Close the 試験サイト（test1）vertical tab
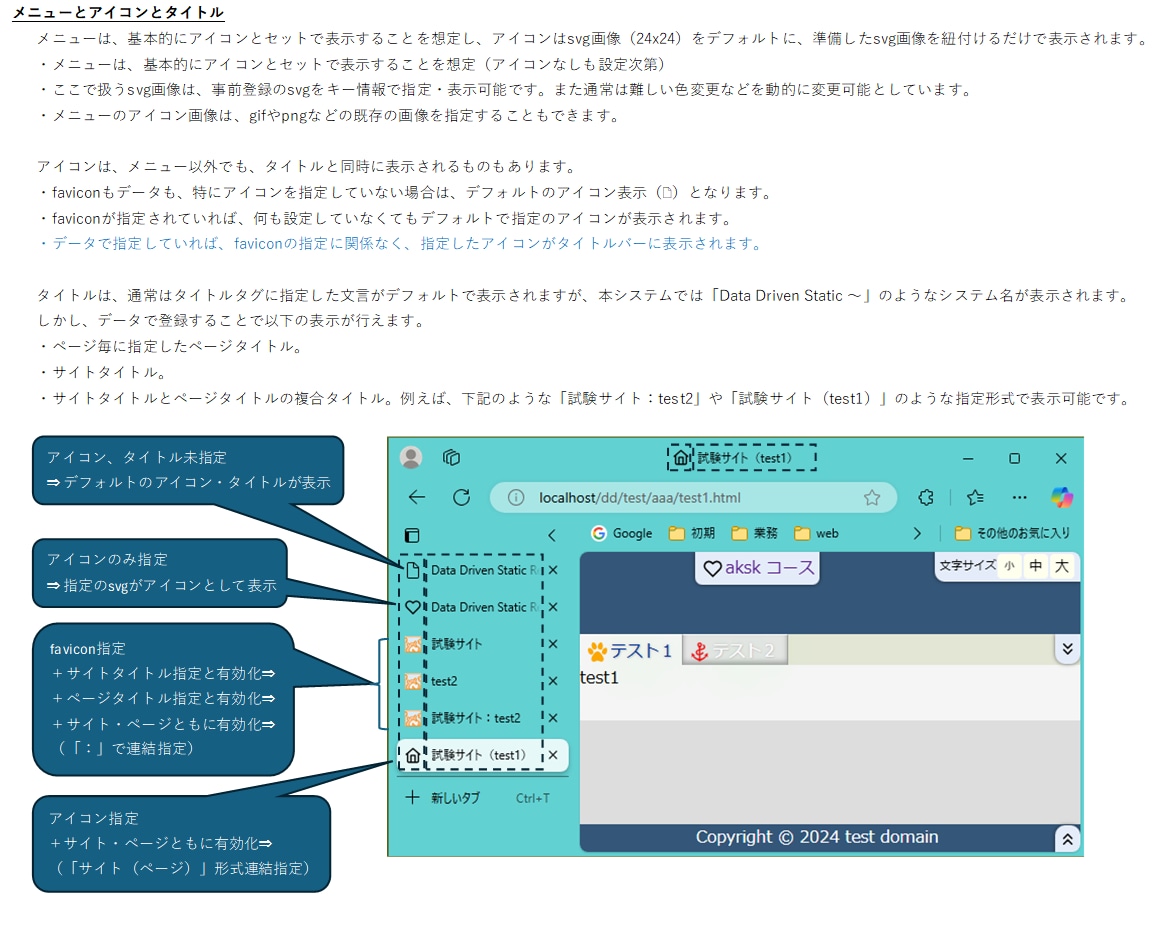1173x927 pixels. coord(553,755)
